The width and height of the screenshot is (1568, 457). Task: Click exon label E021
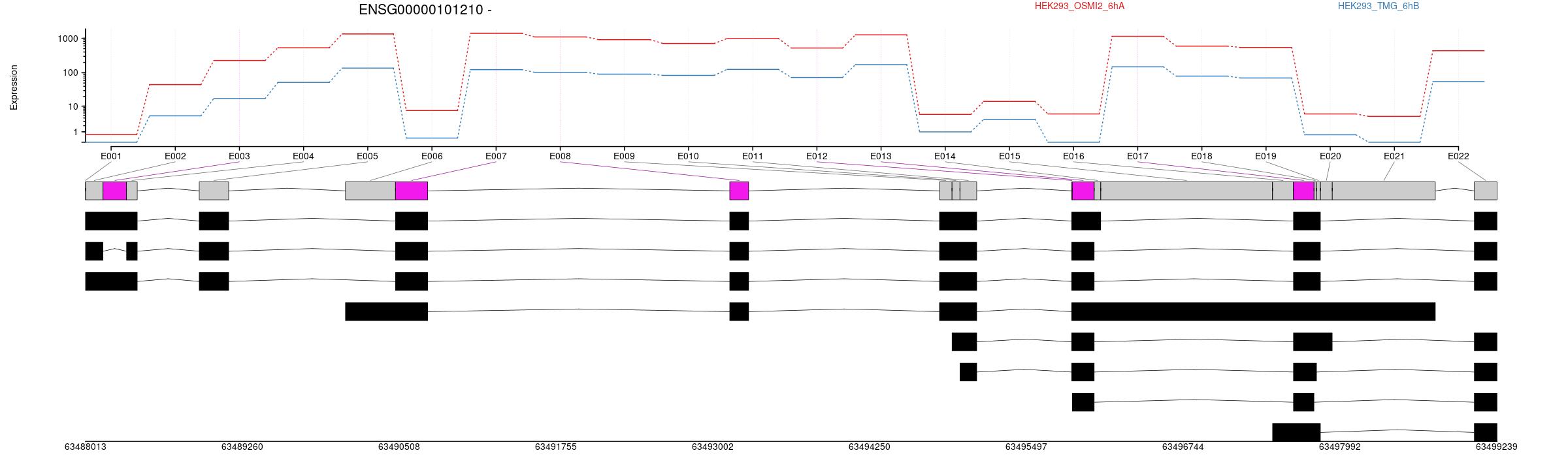point(1394,156)
